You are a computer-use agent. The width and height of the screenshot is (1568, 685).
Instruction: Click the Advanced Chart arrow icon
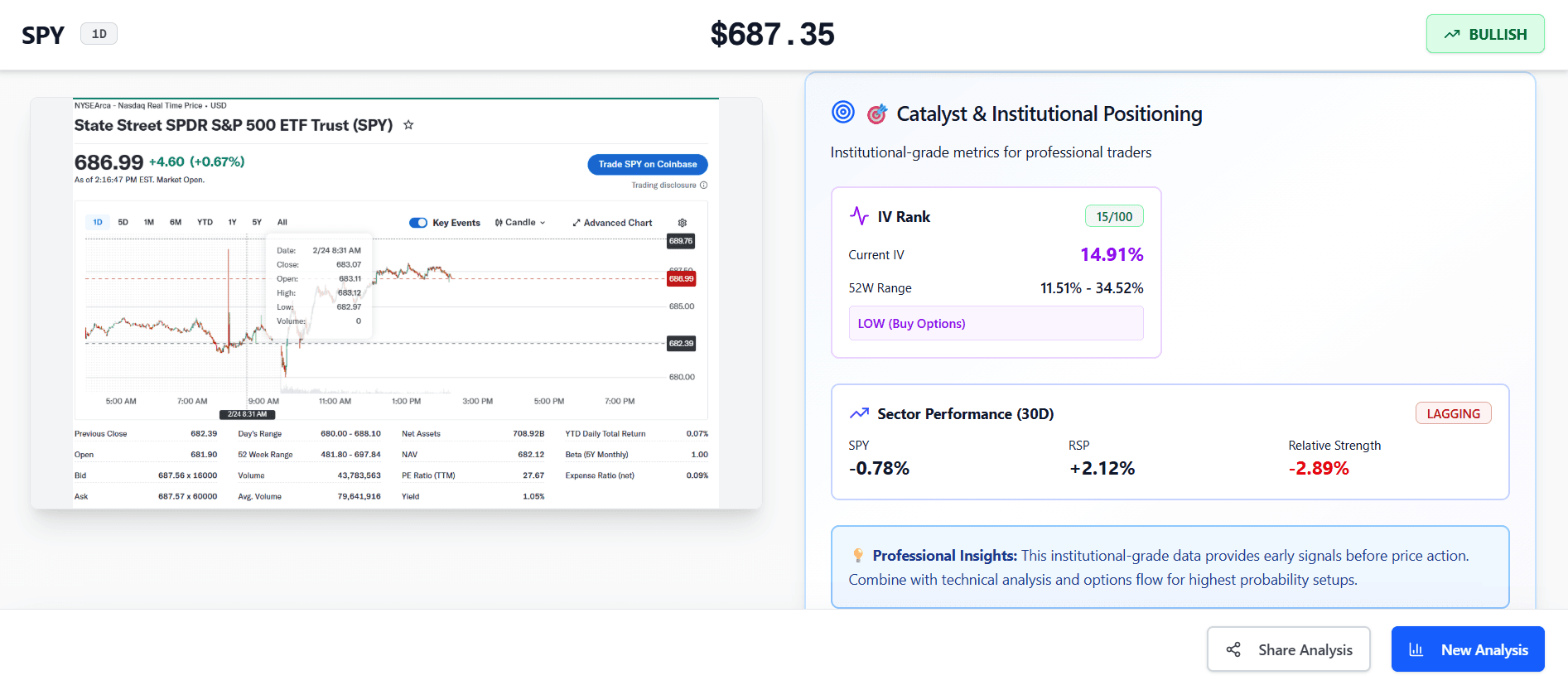click(x=576, y=222)
